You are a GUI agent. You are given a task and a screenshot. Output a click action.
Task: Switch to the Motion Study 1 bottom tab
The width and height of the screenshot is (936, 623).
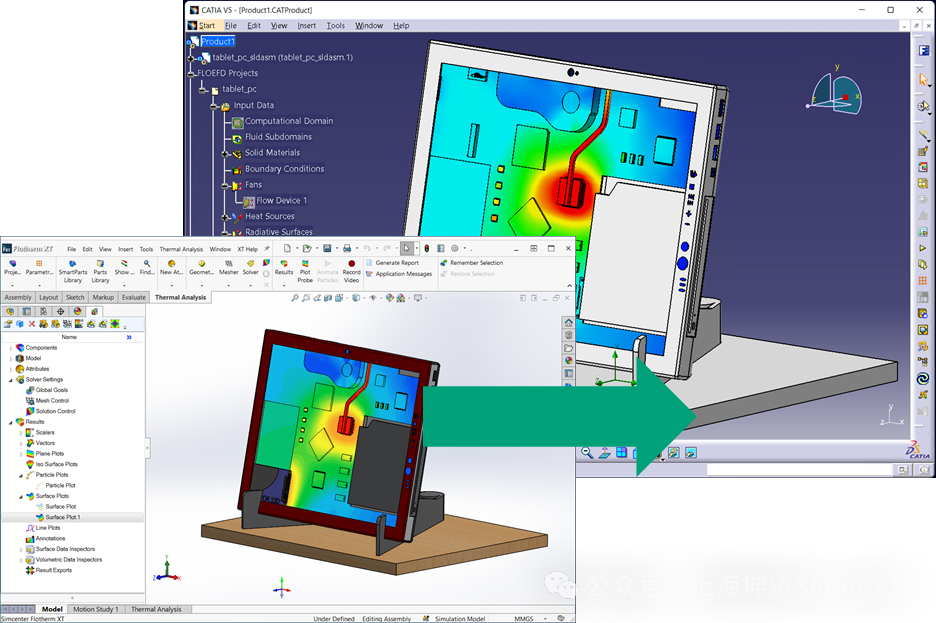pyautogui.click(x=96, y=609)
